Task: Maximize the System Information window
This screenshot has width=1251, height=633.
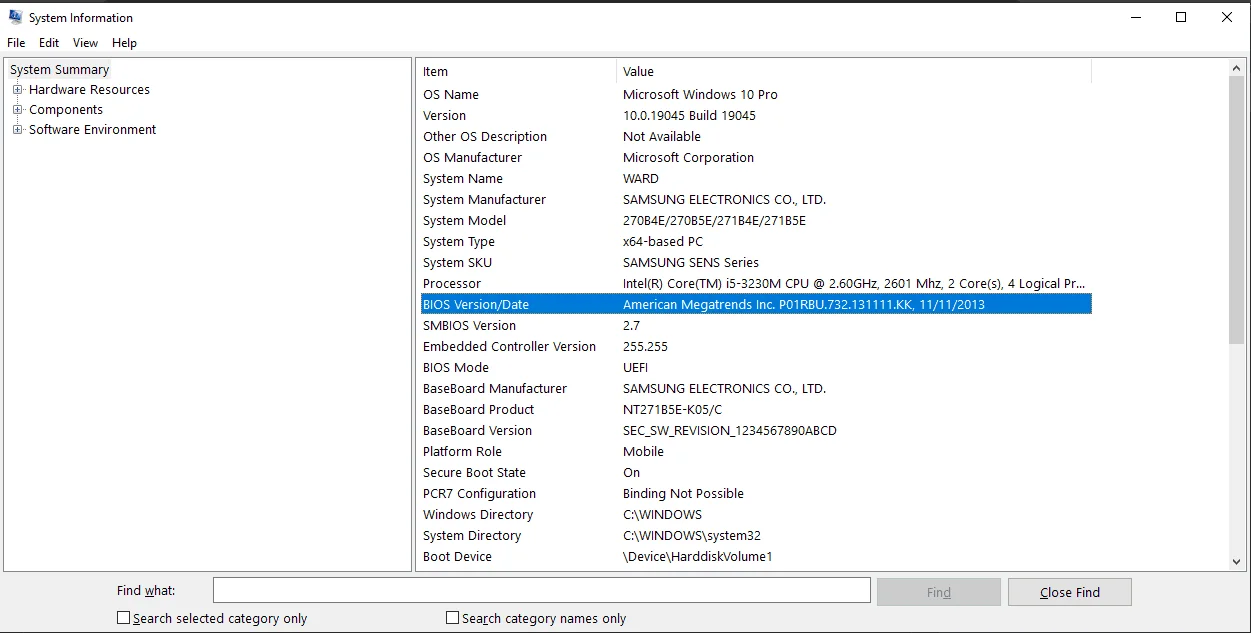Action: coord(1181,17)
